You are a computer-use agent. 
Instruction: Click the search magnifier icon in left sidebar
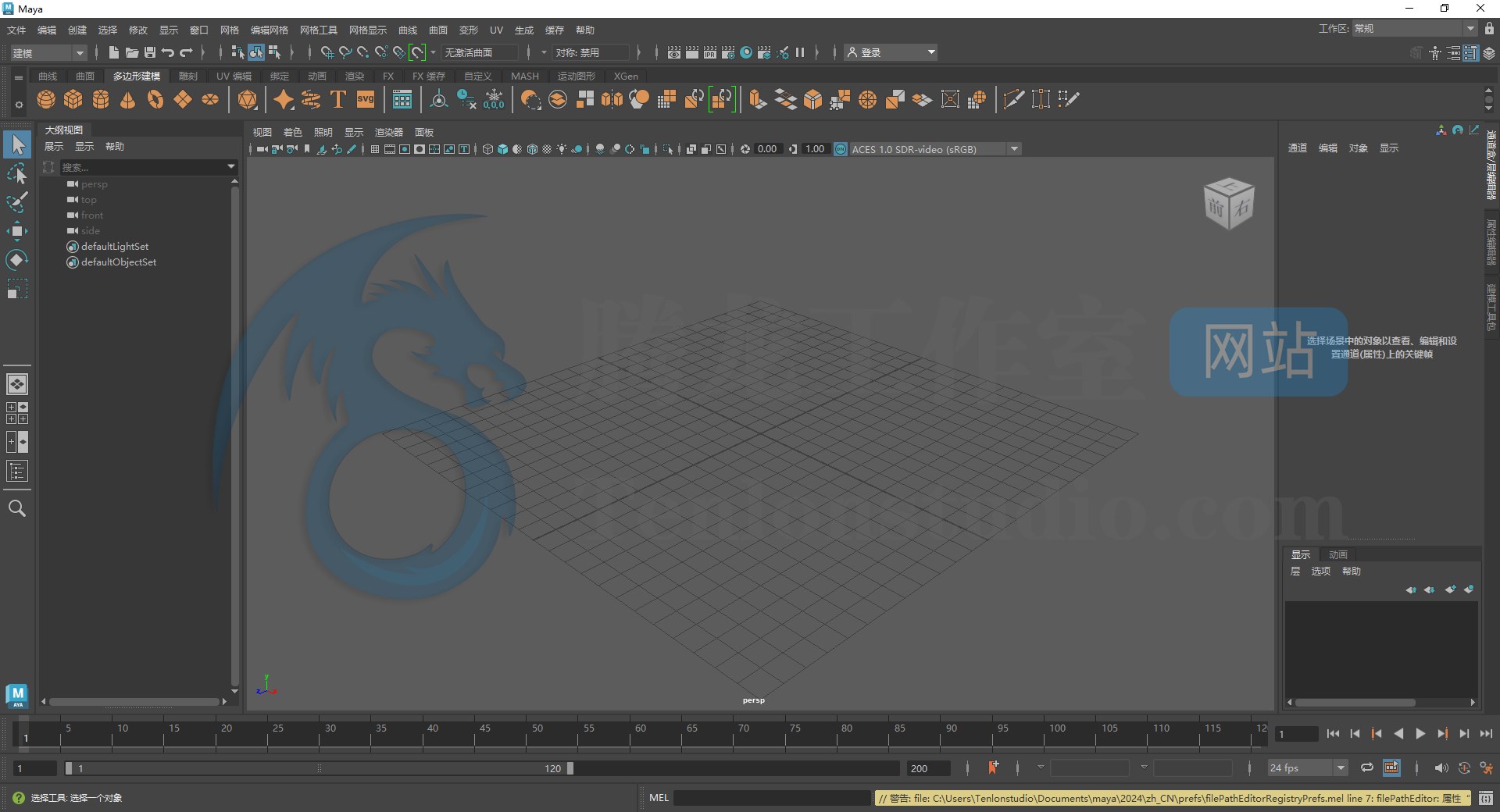click(x=17, y=508)
